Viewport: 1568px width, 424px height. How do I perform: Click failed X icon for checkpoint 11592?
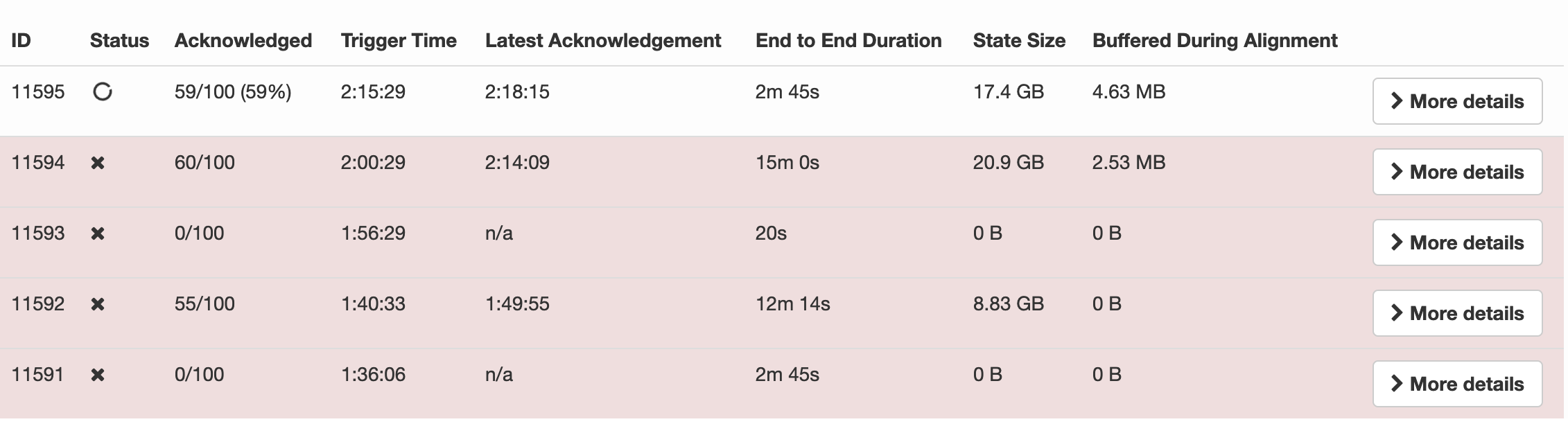98,304
